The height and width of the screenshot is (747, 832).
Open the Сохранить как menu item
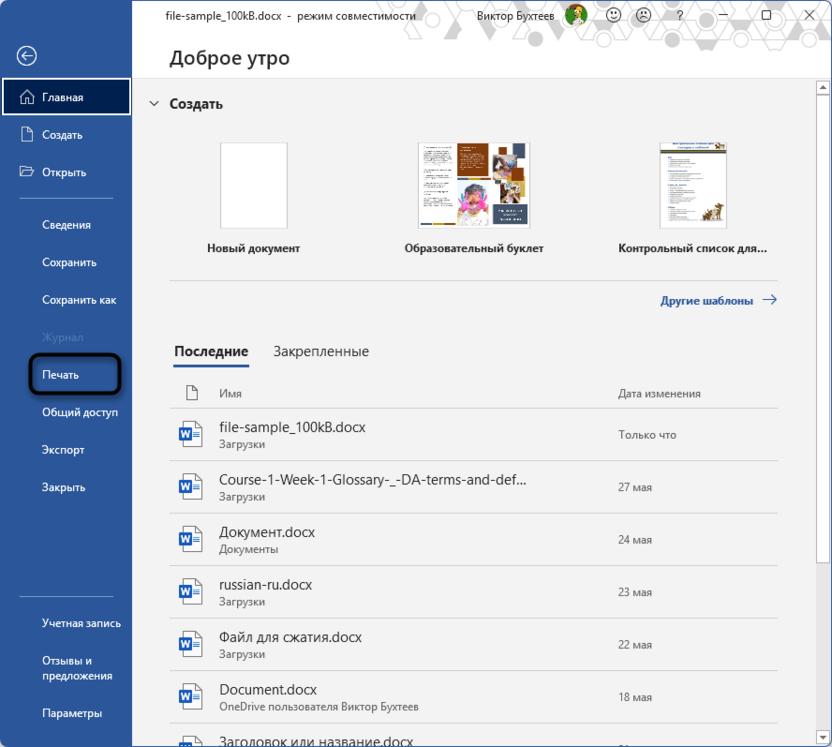pyautogui.click(x=79, y=300)
